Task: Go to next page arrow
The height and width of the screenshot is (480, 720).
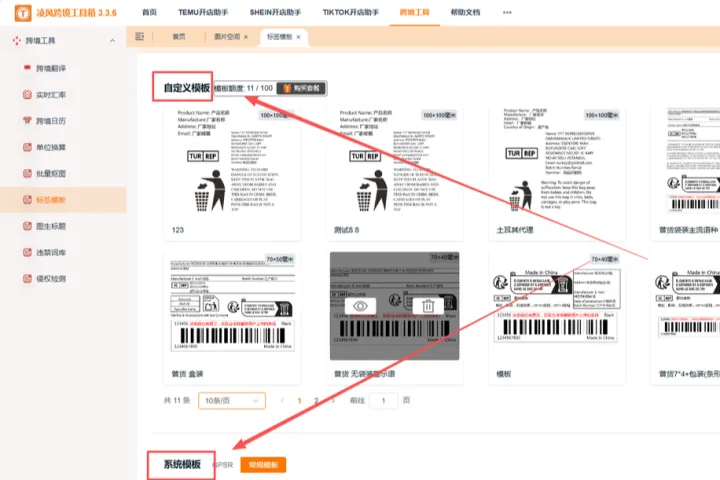Action: [x=333, y=401]
